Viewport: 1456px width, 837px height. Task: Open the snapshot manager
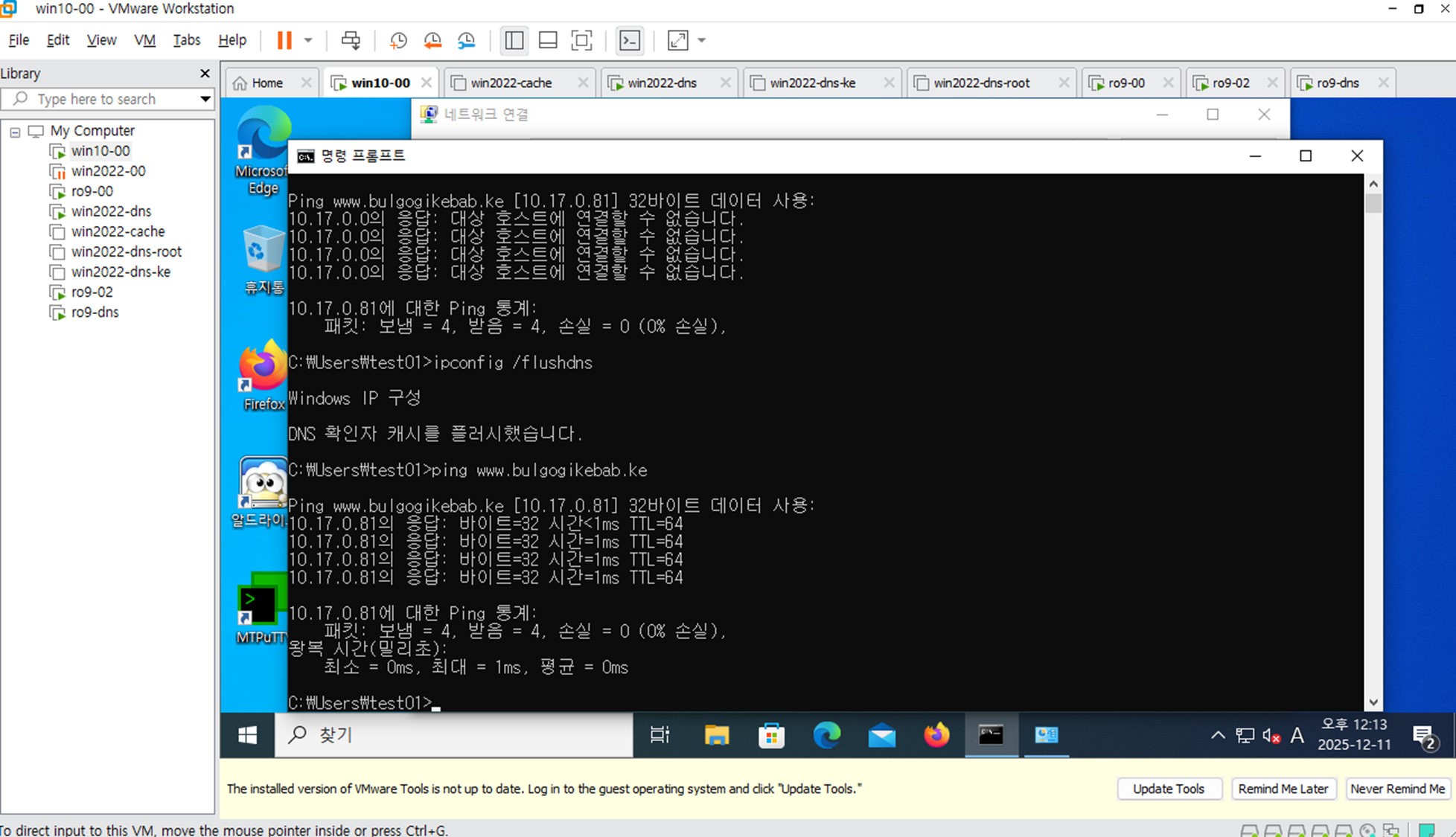[467, 40]
